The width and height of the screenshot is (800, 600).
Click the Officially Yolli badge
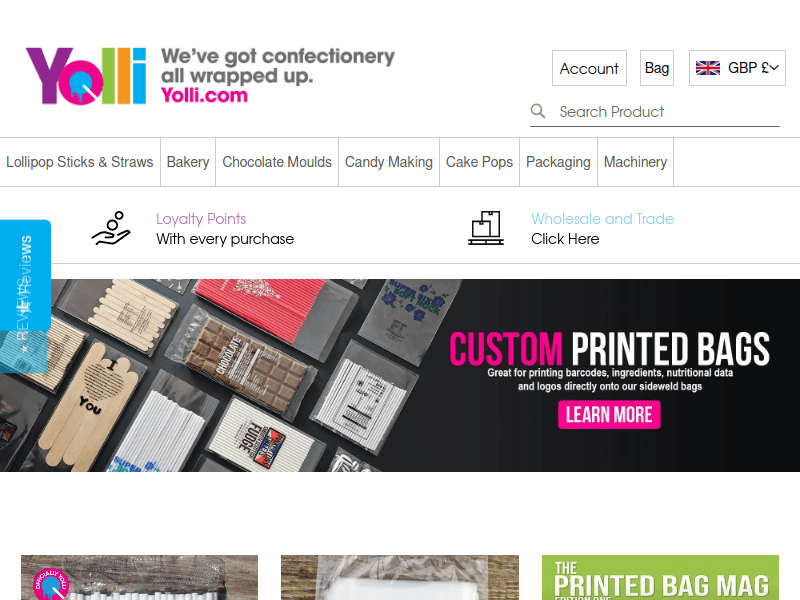(x=51, y=584)
